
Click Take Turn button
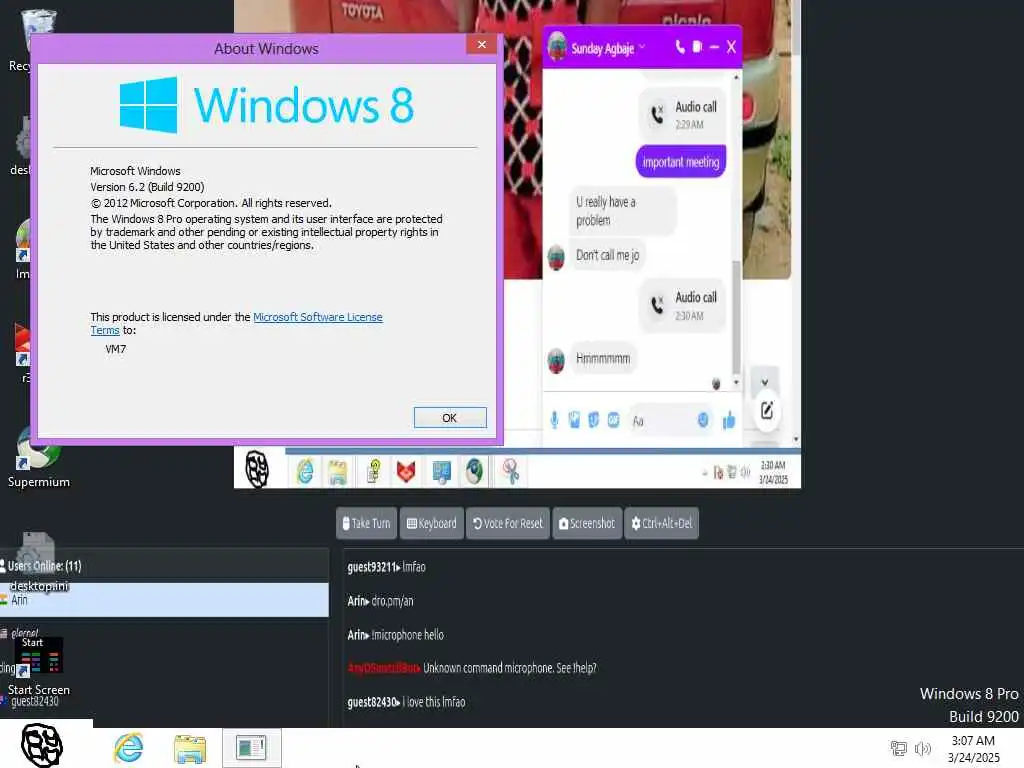(x=366, y=523)
